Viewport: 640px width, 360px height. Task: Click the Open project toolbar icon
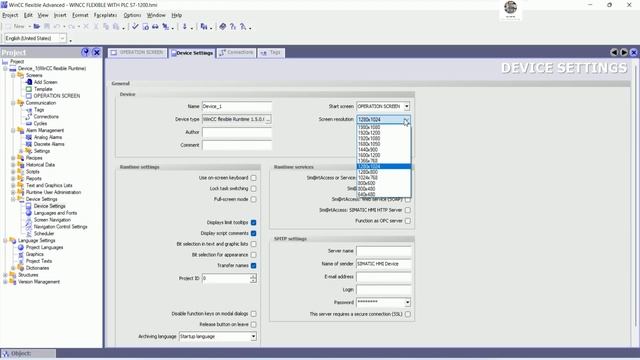(37, 27)
